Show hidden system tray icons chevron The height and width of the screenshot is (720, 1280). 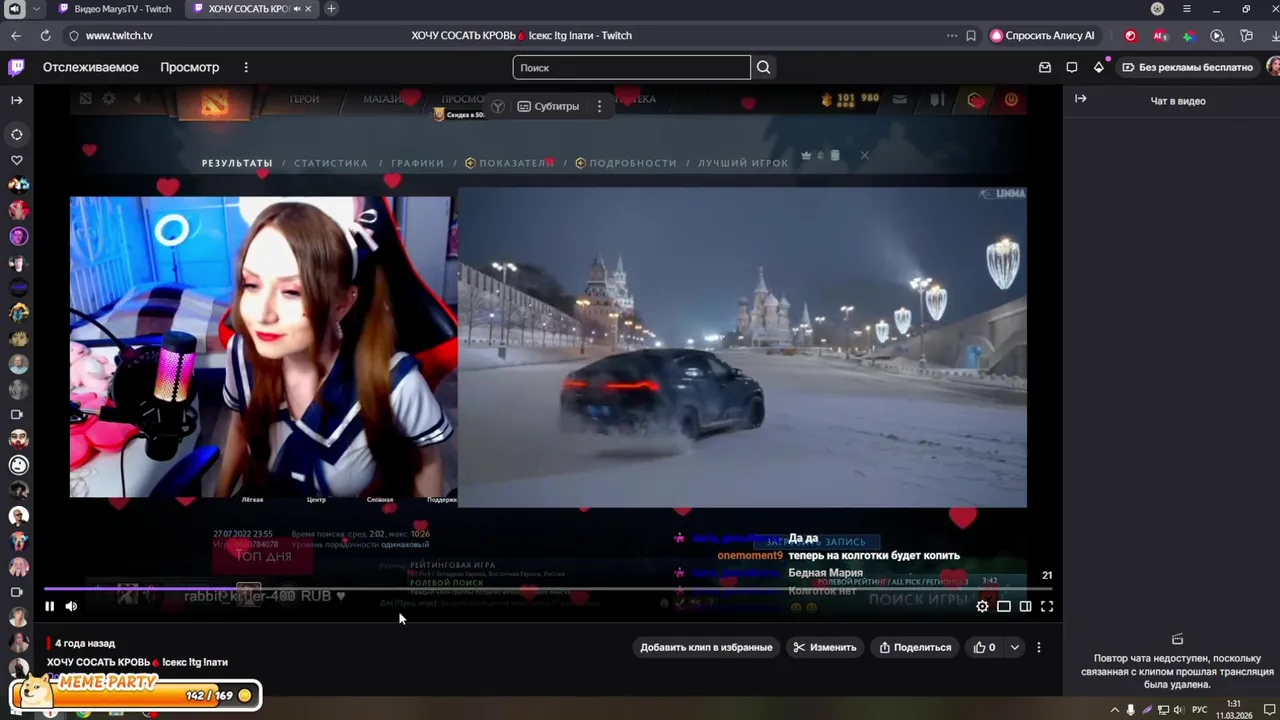1114,710
